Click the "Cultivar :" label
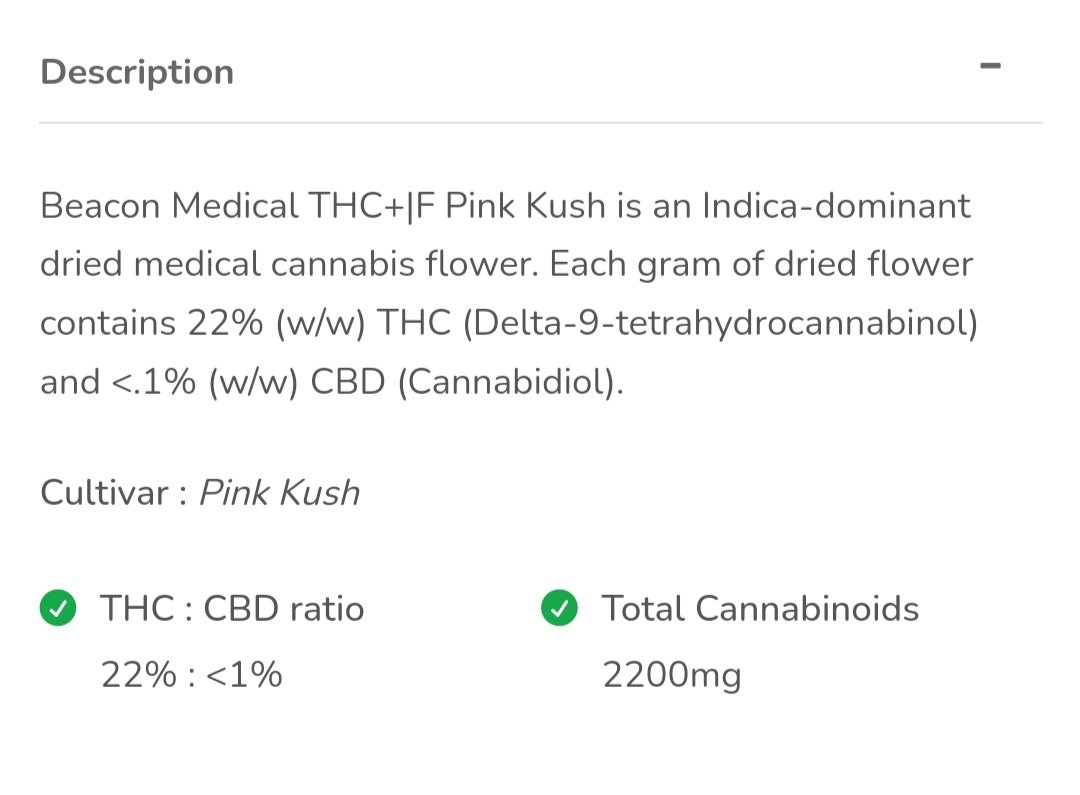 pos(114,492)
